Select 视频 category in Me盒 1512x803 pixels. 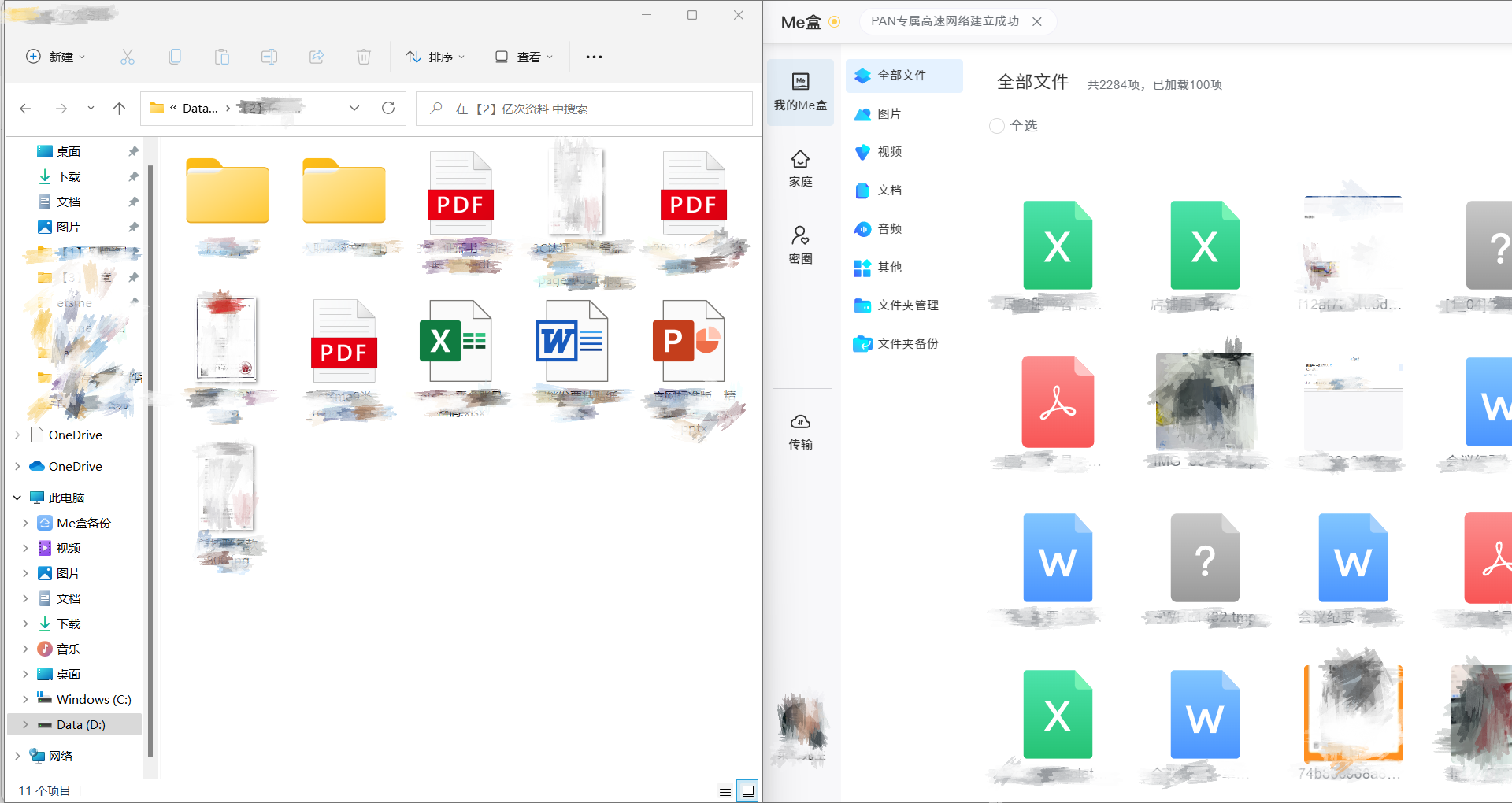(904, 152)
